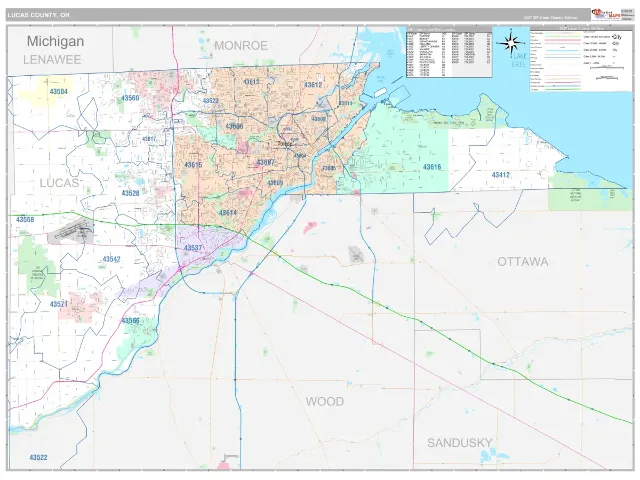640x480 pixels.
Task: Select the 'Michigan' state label
Action: tap(56, 41)
